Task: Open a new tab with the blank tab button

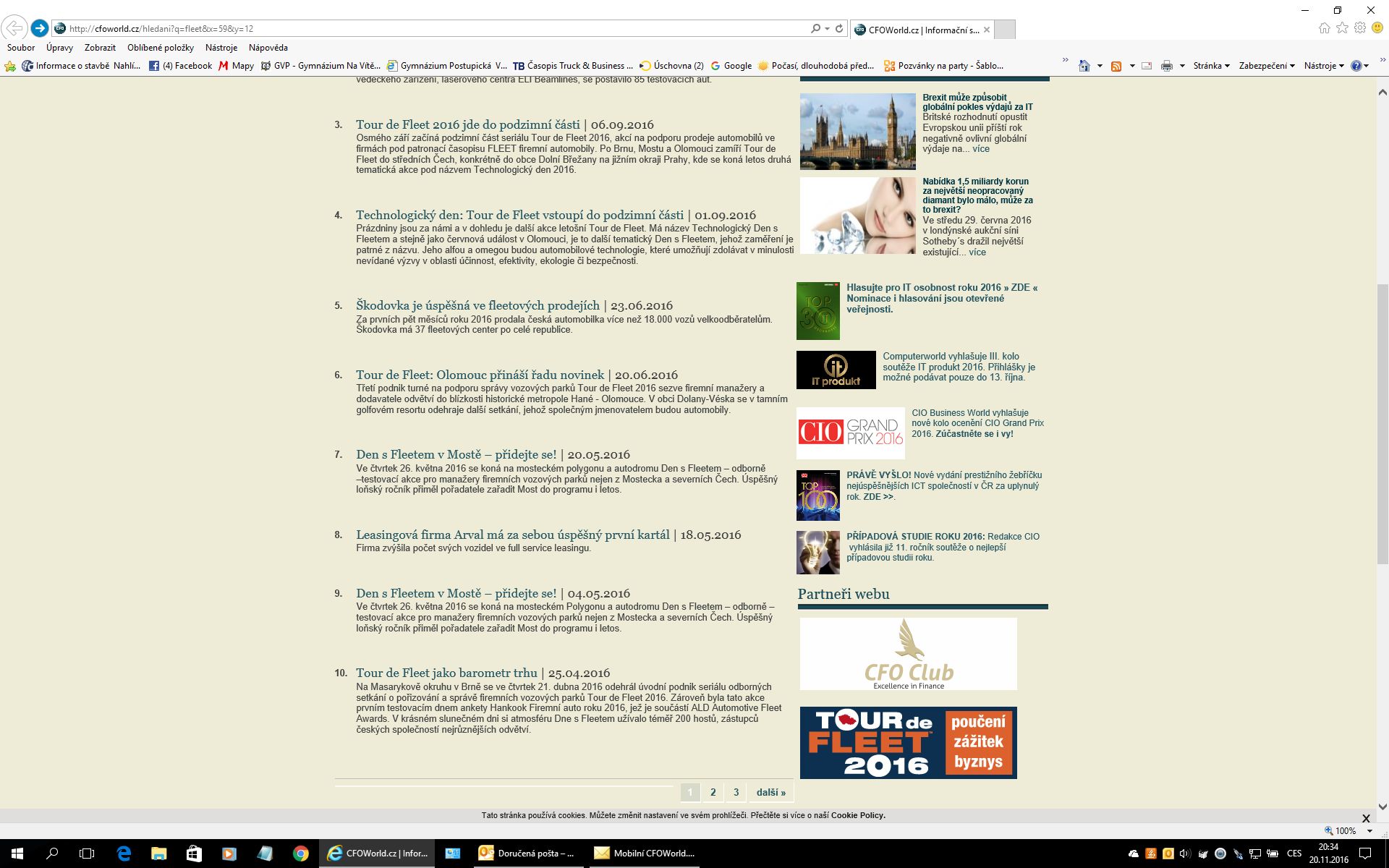Action: coord(1005,30)
